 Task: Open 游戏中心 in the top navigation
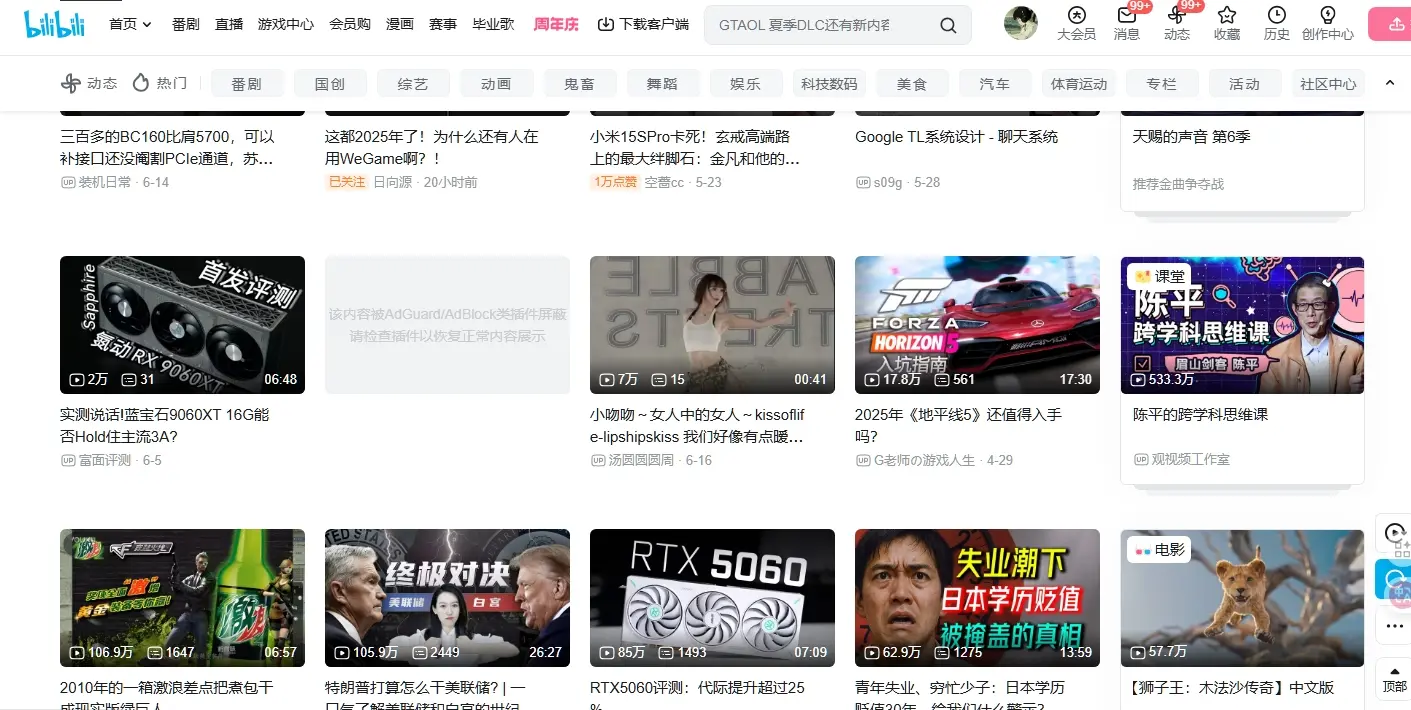click(x=286, y=24)
